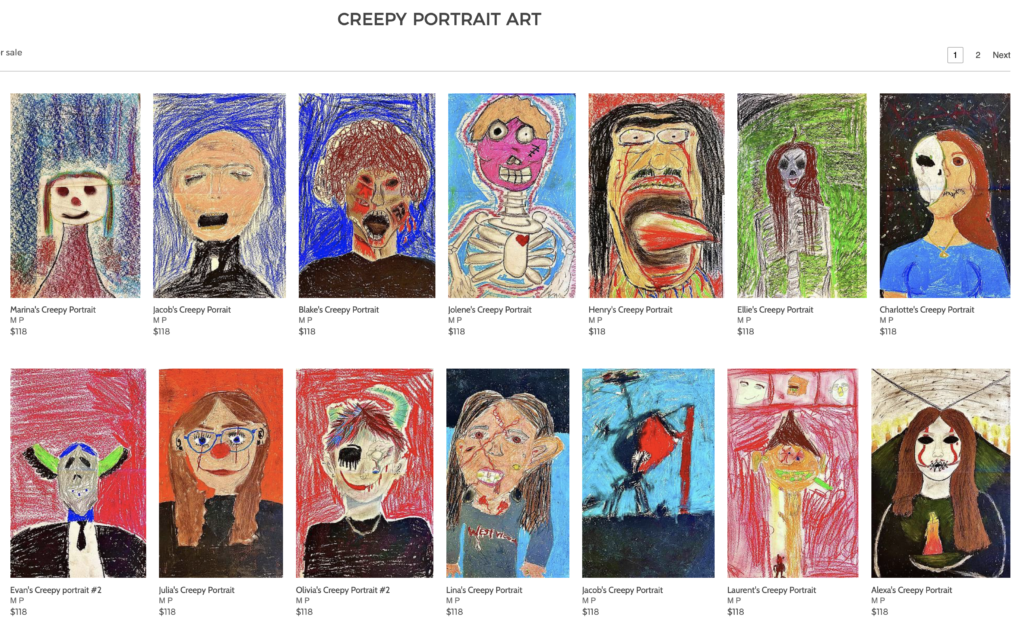The height and width of the screenshot is (629, 1024).
Task: Open Alexa's Creepy Portrait title link
Action: coord(912,590)
